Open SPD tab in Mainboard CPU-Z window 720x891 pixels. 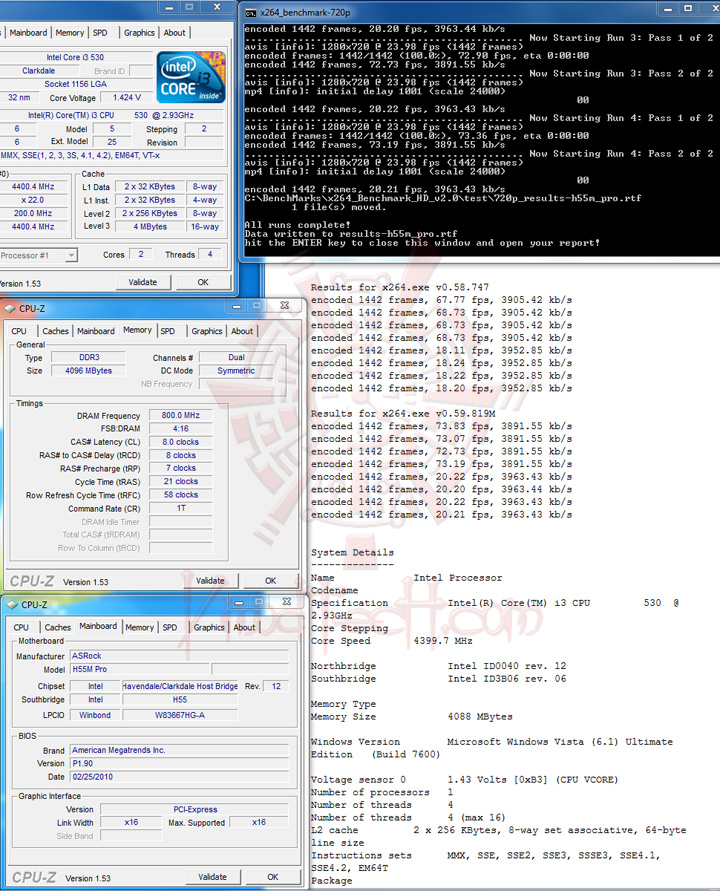170,627
